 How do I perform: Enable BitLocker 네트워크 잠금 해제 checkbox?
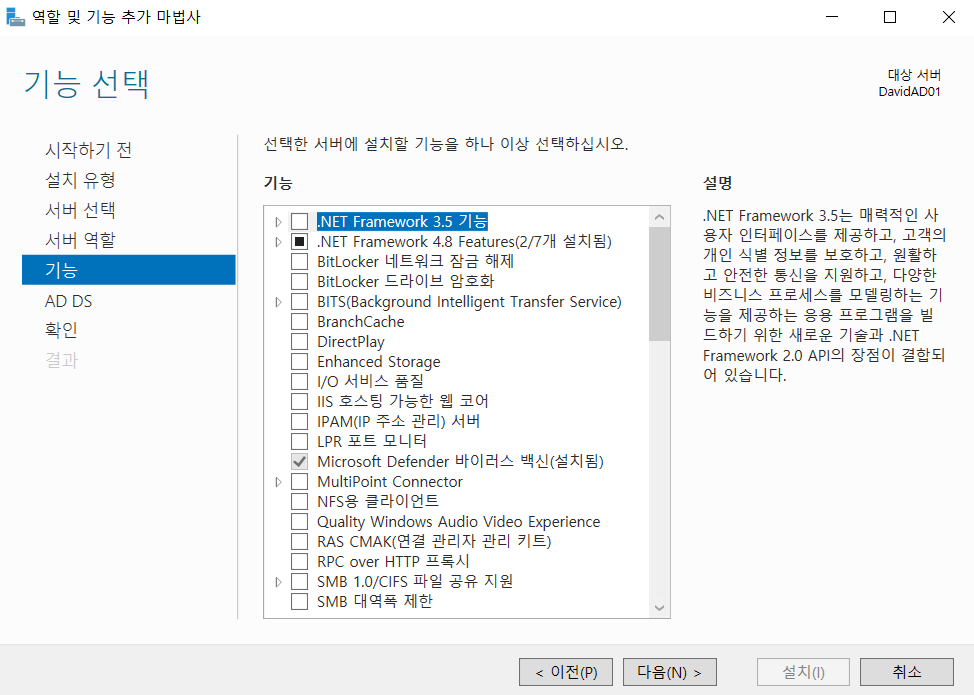[x=299, y=261]
